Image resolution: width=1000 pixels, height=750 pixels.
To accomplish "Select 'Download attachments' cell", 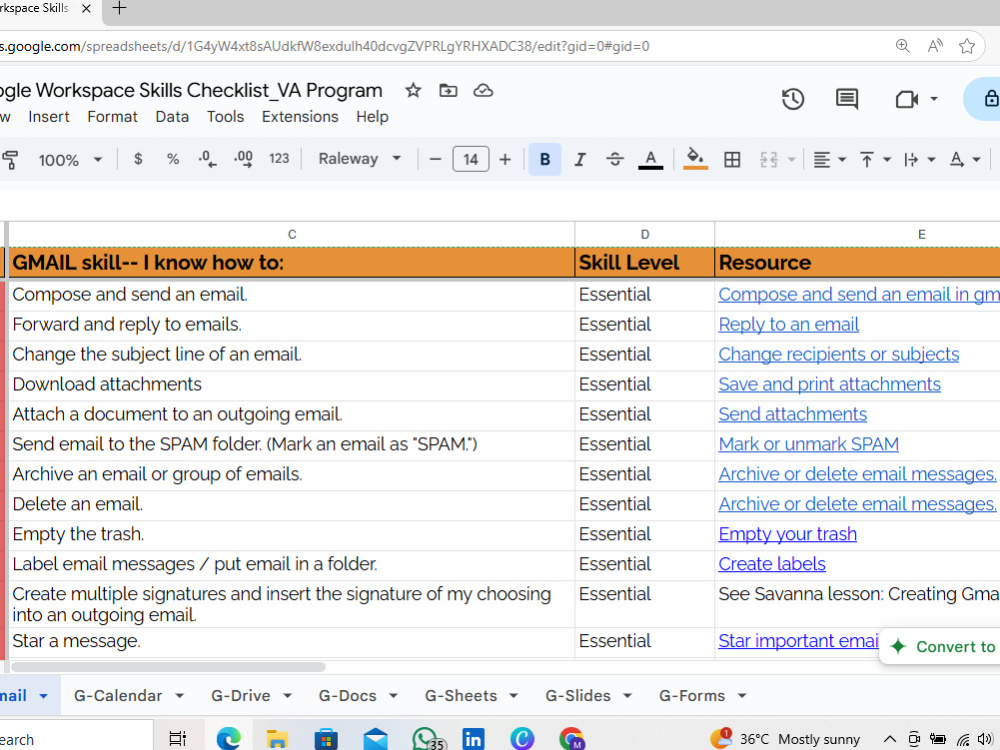I will (x=291, y=385).
